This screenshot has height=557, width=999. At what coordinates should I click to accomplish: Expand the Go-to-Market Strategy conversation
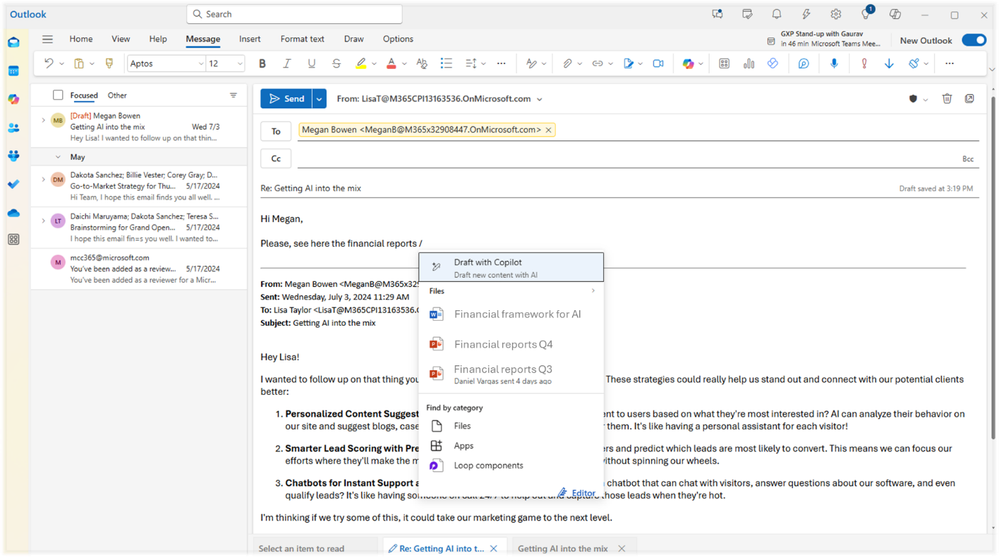pyautogui.click(x=43, y=180)
